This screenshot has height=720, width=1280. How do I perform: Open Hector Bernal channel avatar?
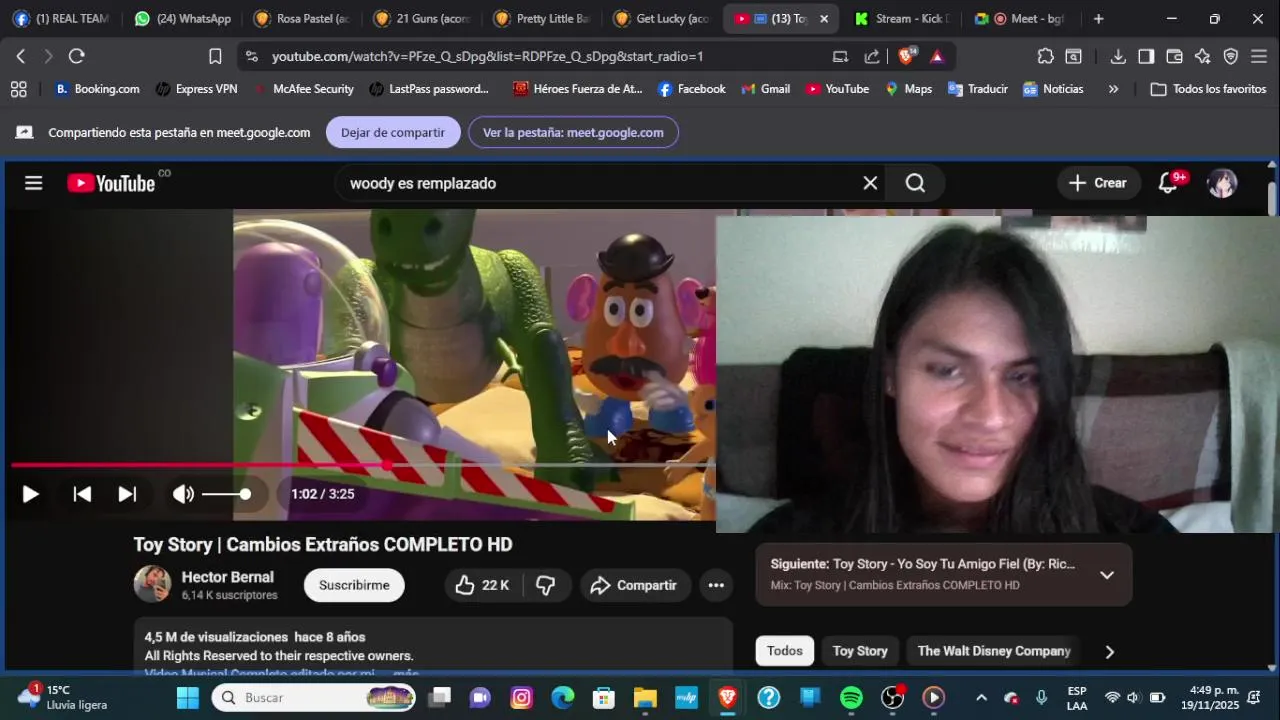152,584
